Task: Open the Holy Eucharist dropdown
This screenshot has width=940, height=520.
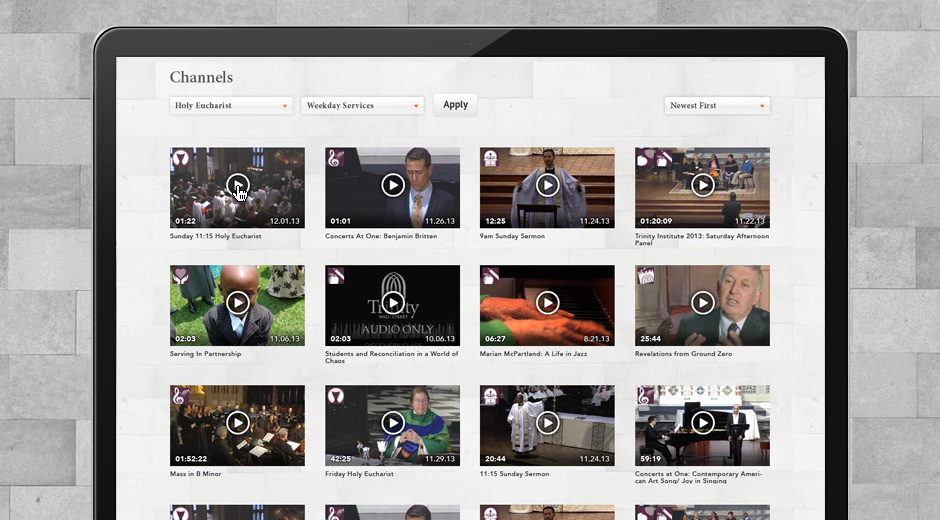Action: tap(231, 106)
